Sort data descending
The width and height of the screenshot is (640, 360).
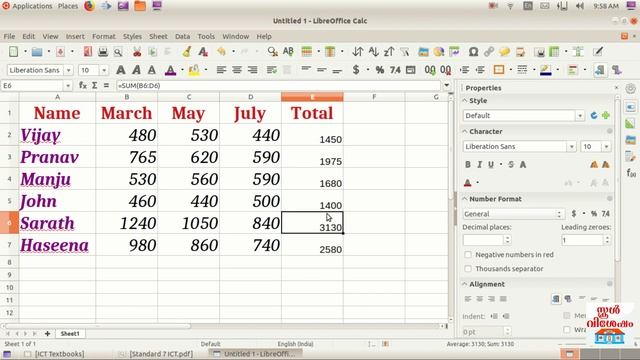click(389, 52)
